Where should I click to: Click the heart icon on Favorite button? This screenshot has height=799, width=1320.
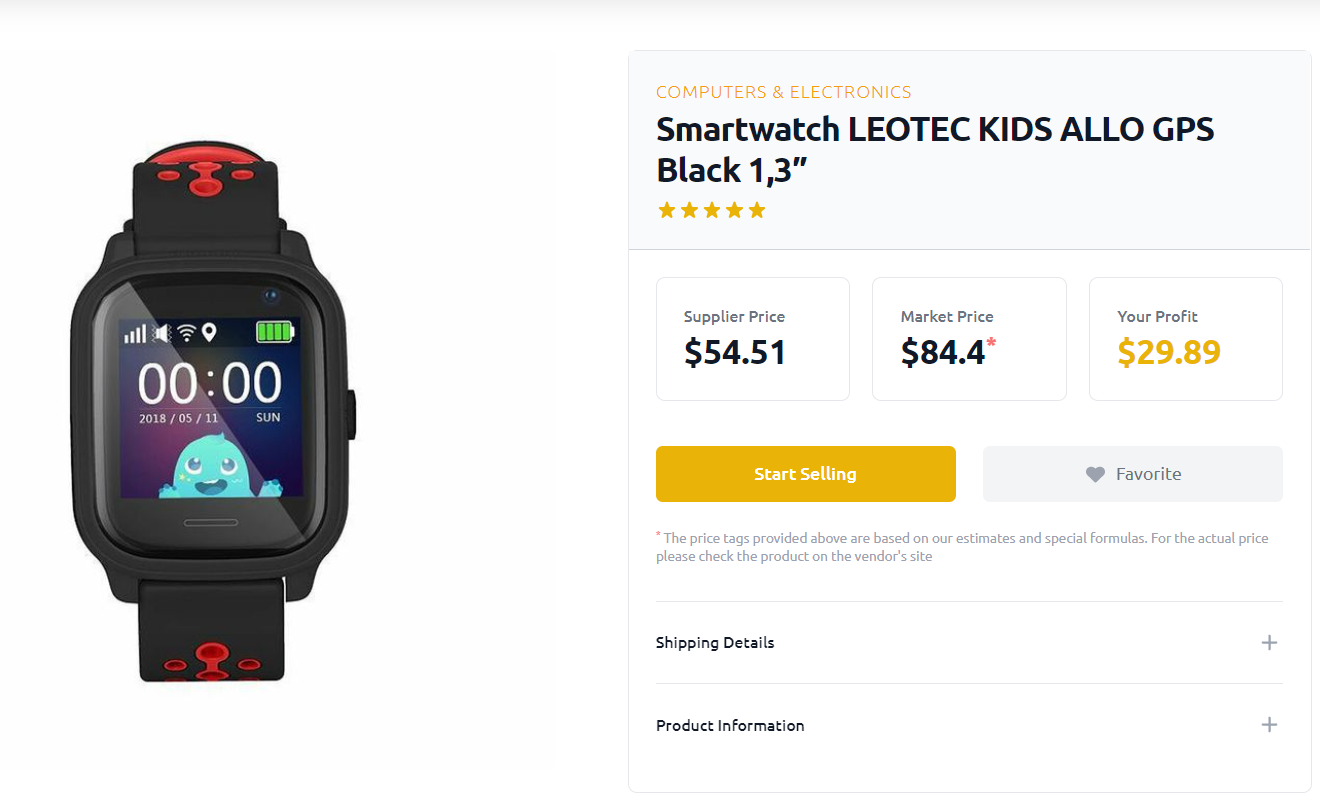pyautogui.click(x=1096, y=475)
